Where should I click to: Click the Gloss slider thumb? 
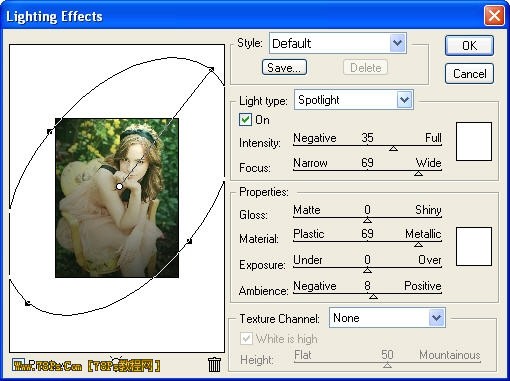click(x=367, y=220)
